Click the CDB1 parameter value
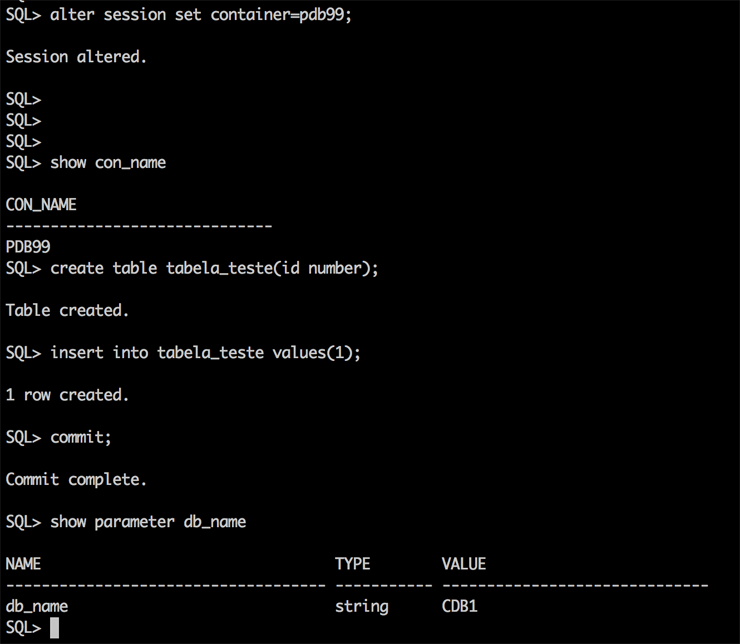This screenshot has width=740, height=644. coord(459,606)
